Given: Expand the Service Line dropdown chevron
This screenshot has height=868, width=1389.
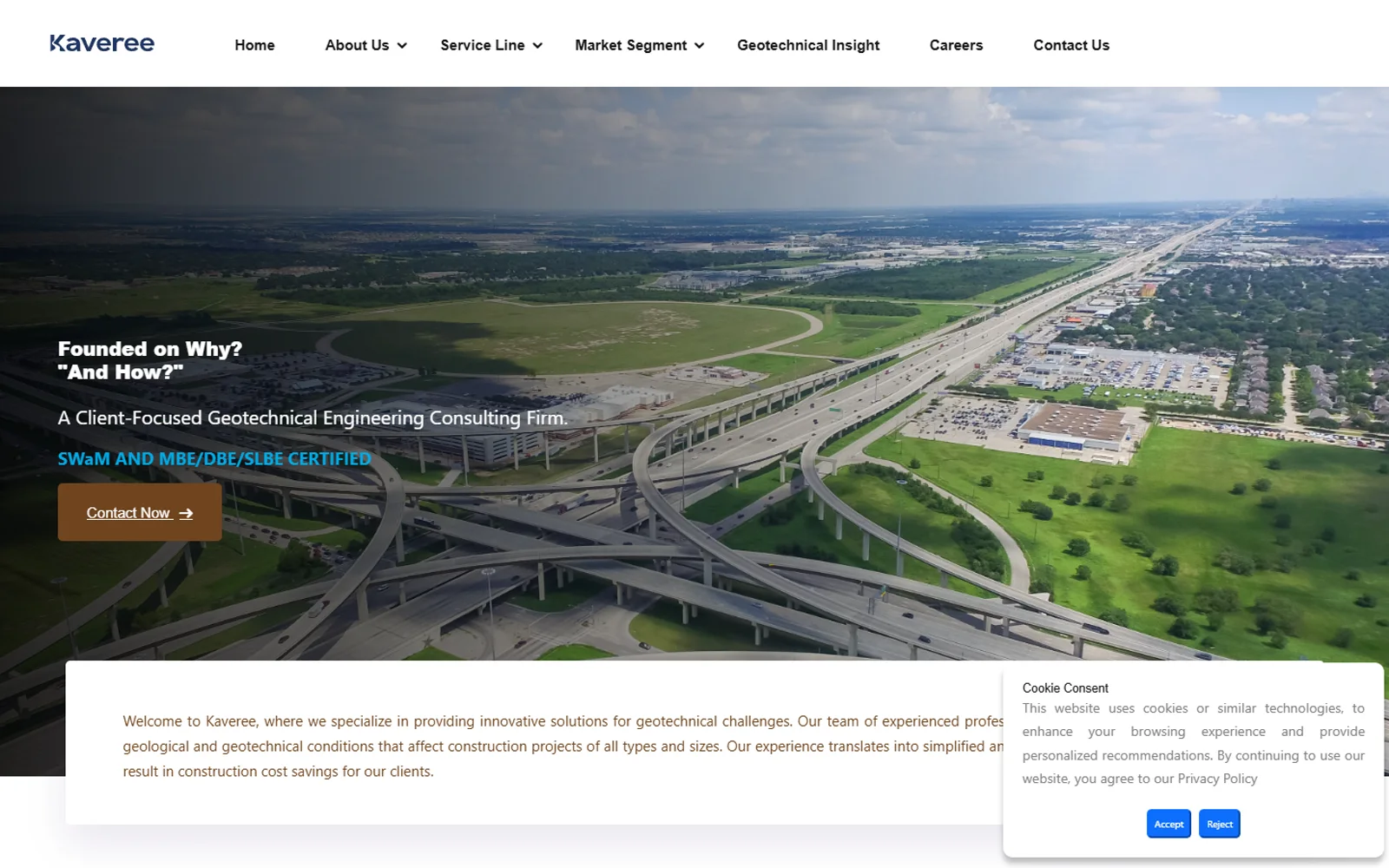Looking at the screenshot, I should (x=537, y=46).
